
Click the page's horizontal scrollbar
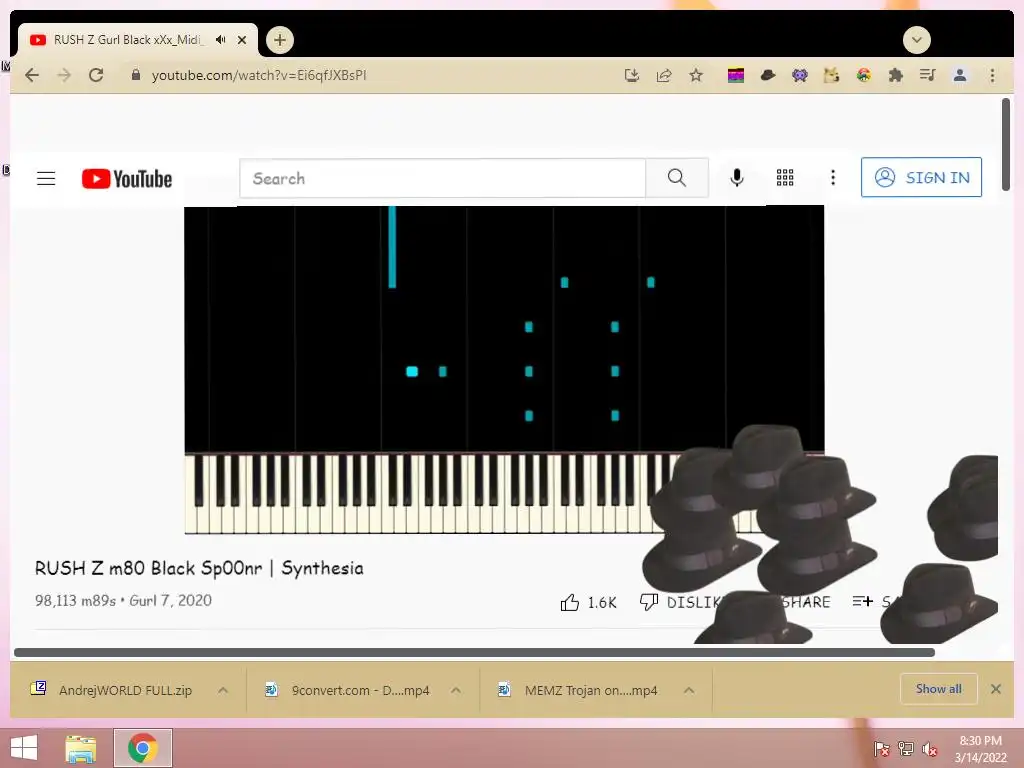(474, 652)
